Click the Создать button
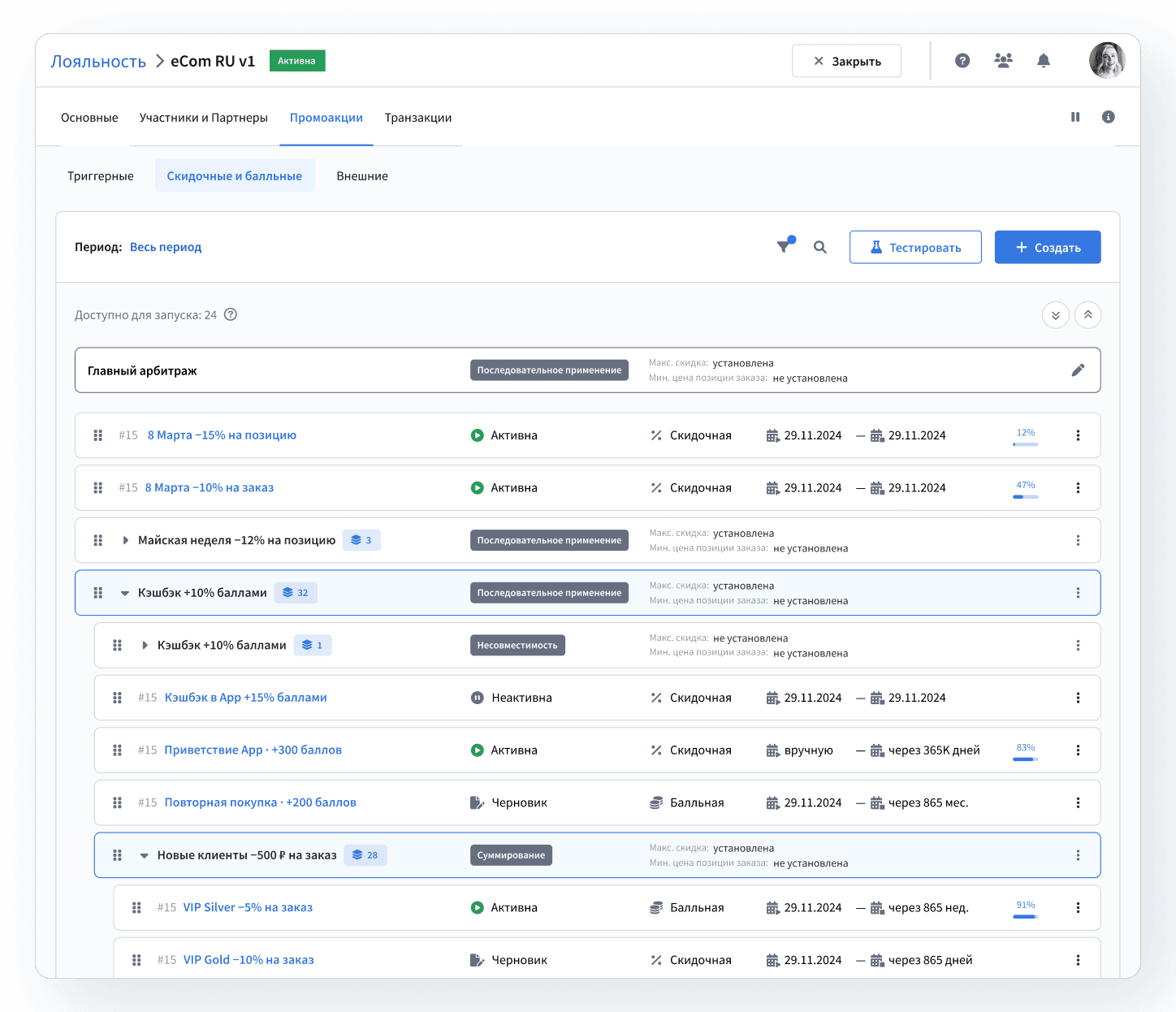1176x1012 pixels. pos(1048,247)
